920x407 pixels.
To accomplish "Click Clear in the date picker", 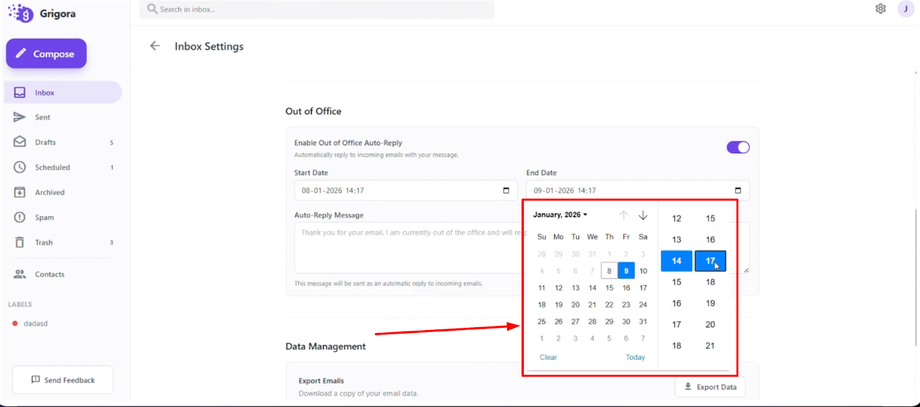I will pyautogui.click(x=548, y=357).
